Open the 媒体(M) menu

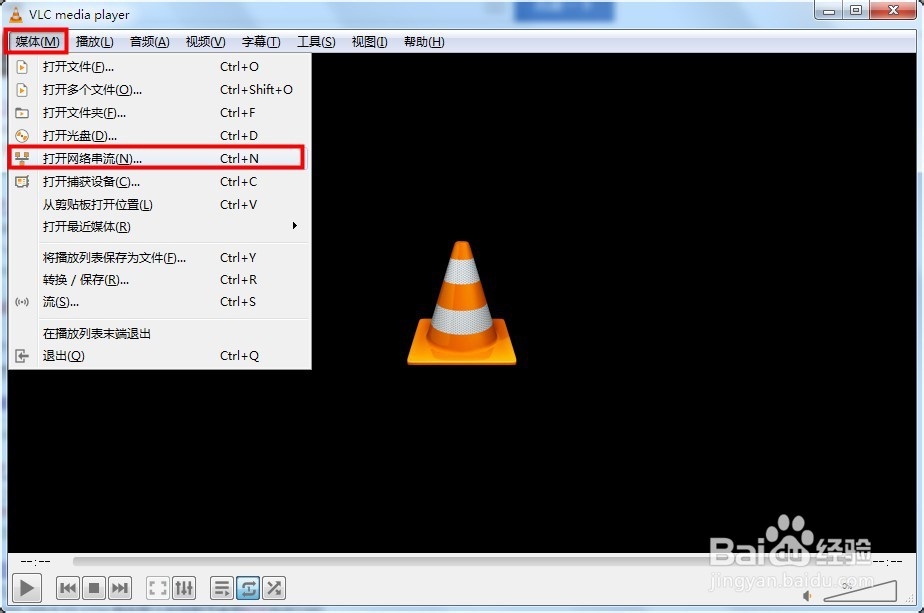coord(37,42)
